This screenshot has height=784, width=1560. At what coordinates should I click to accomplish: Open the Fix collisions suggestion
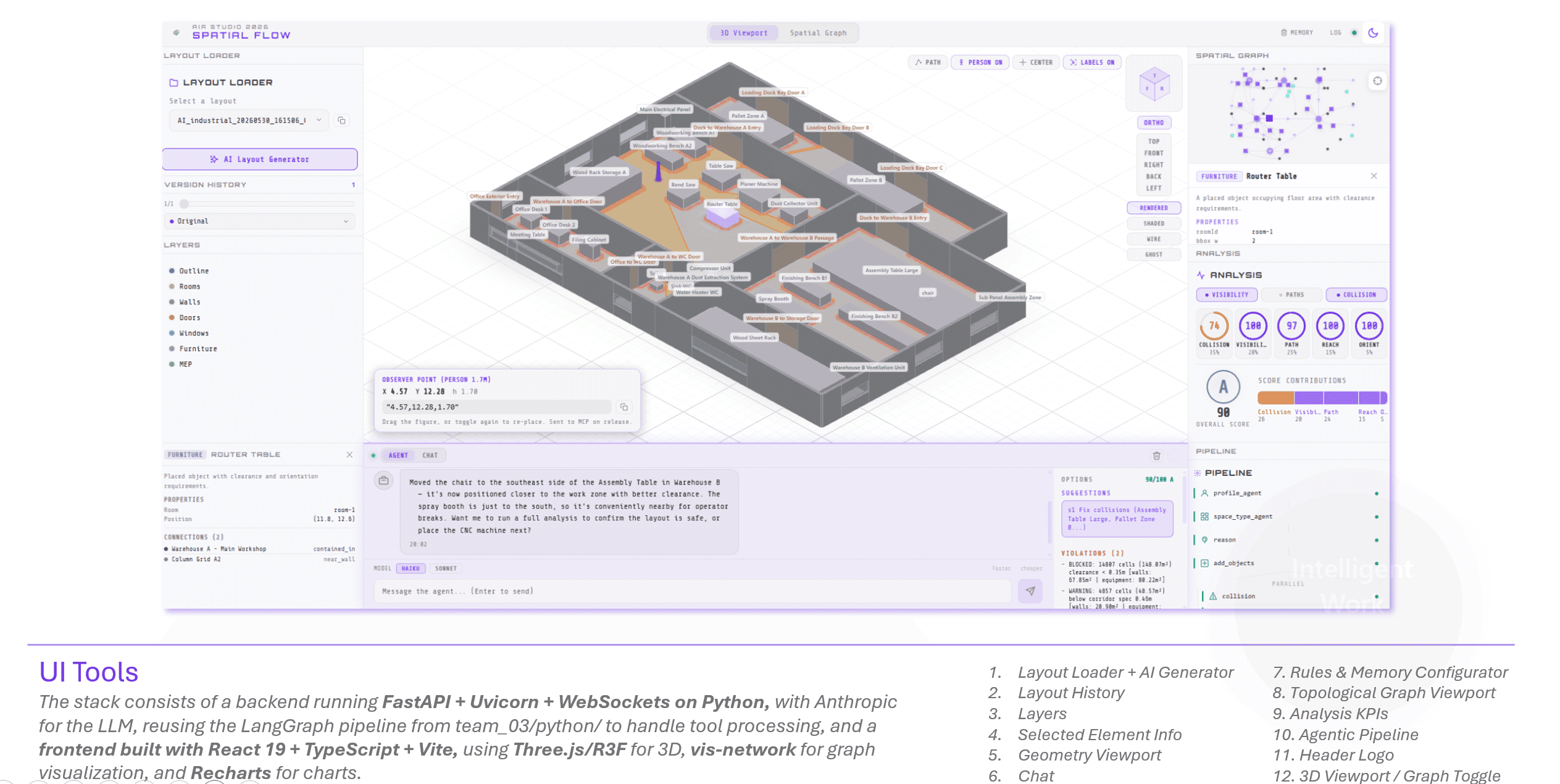(1117, 519)
